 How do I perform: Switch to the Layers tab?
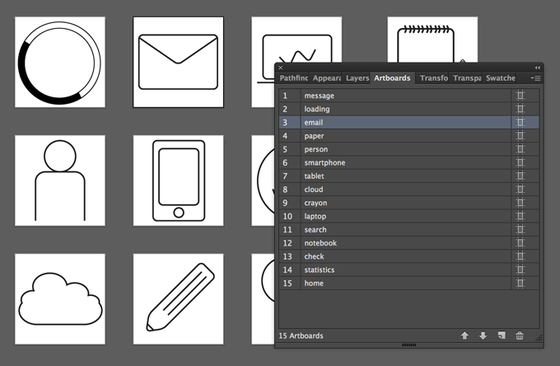click(x=357, y=78)
